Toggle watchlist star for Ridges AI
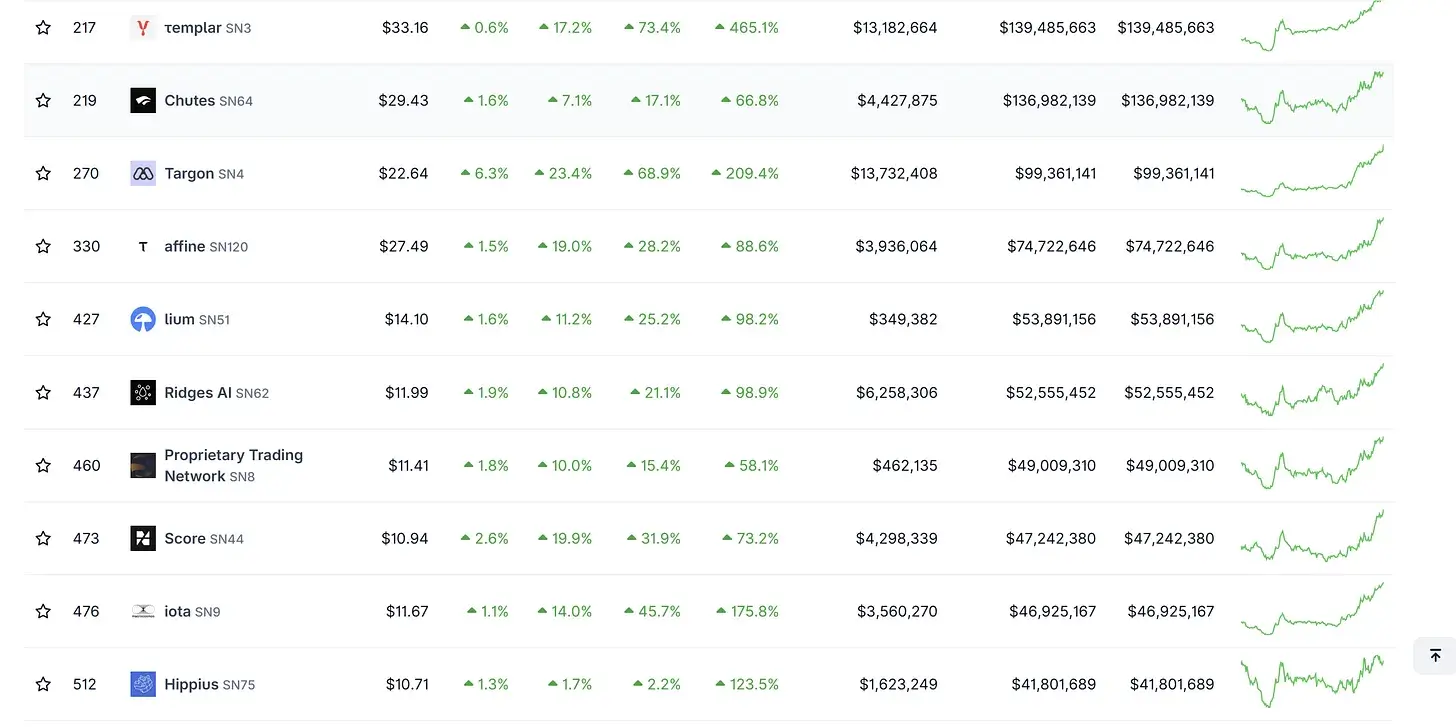 click(x=43, y=393)
